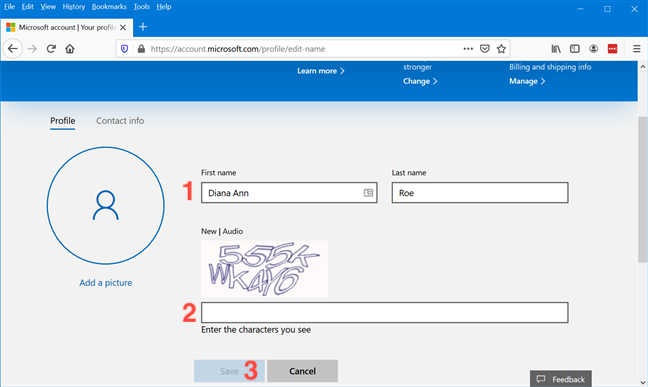Click the Cancel button
Screen dimensions: 648x387
pyautogui.click(x=302, y=371)
